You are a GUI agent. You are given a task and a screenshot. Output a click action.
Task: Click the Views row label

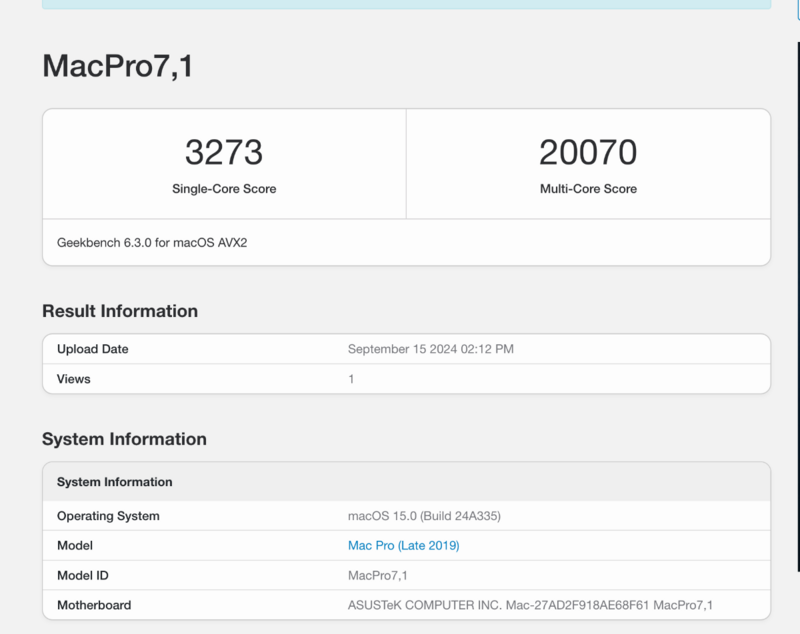73,379
